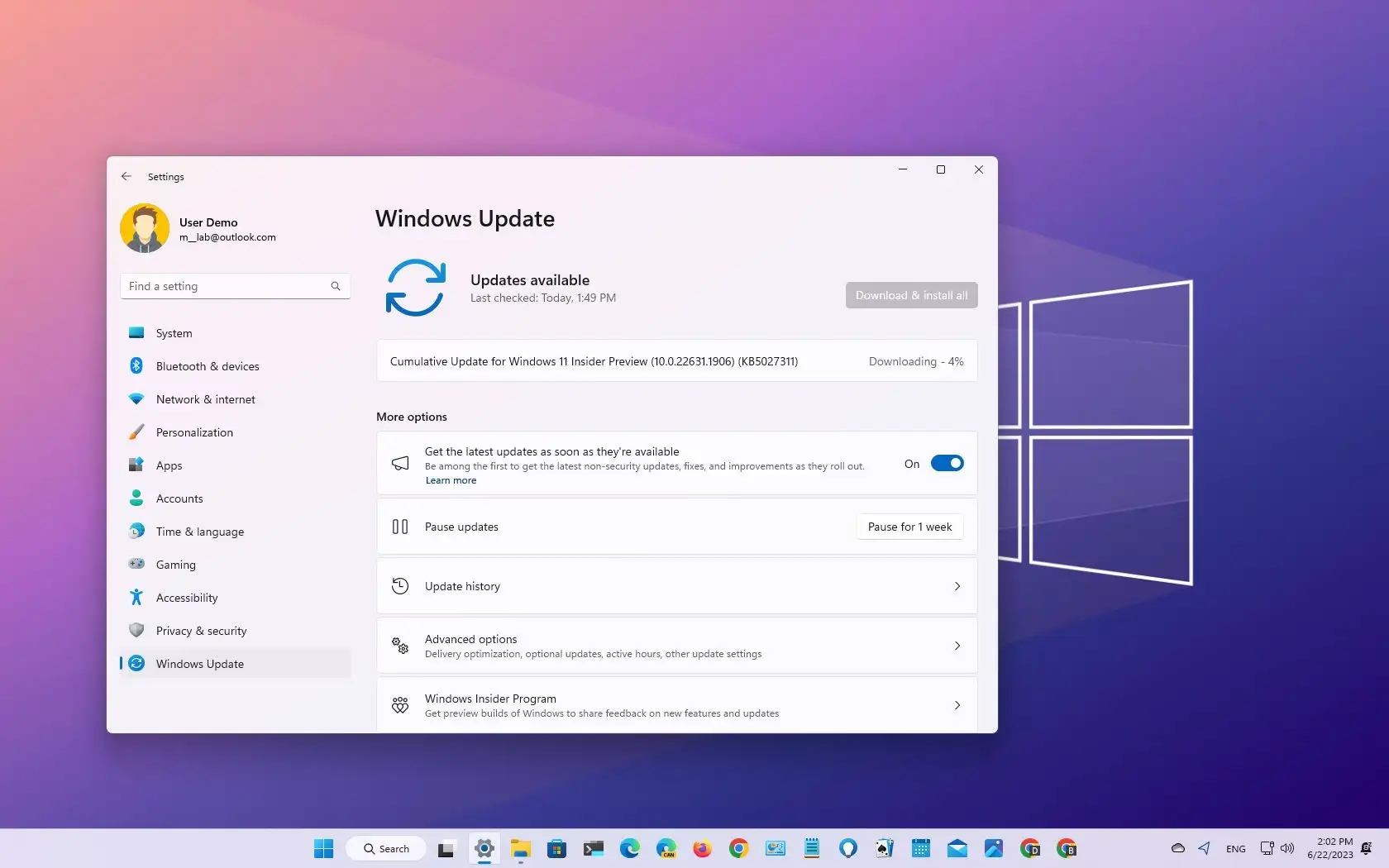Screen dimensions: 1389x868
Task: Expand Update history chevron
Action: [x=957, y=586]
